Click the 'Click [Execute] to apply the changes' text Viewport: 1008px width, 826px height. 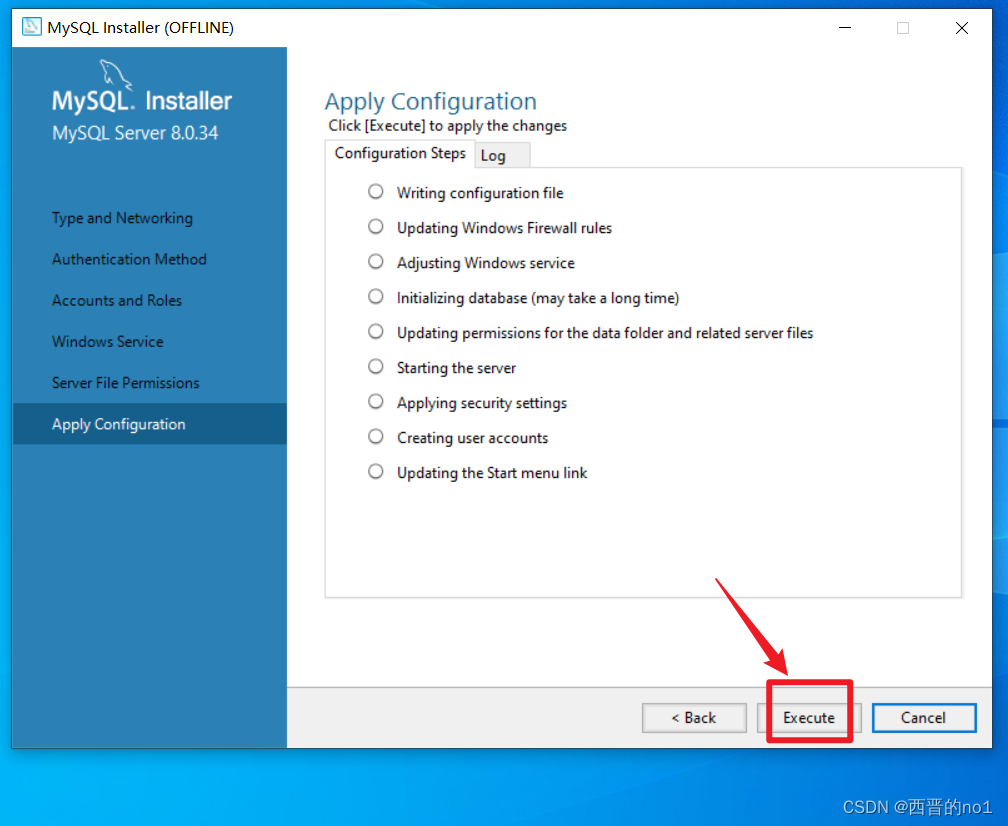448,125
